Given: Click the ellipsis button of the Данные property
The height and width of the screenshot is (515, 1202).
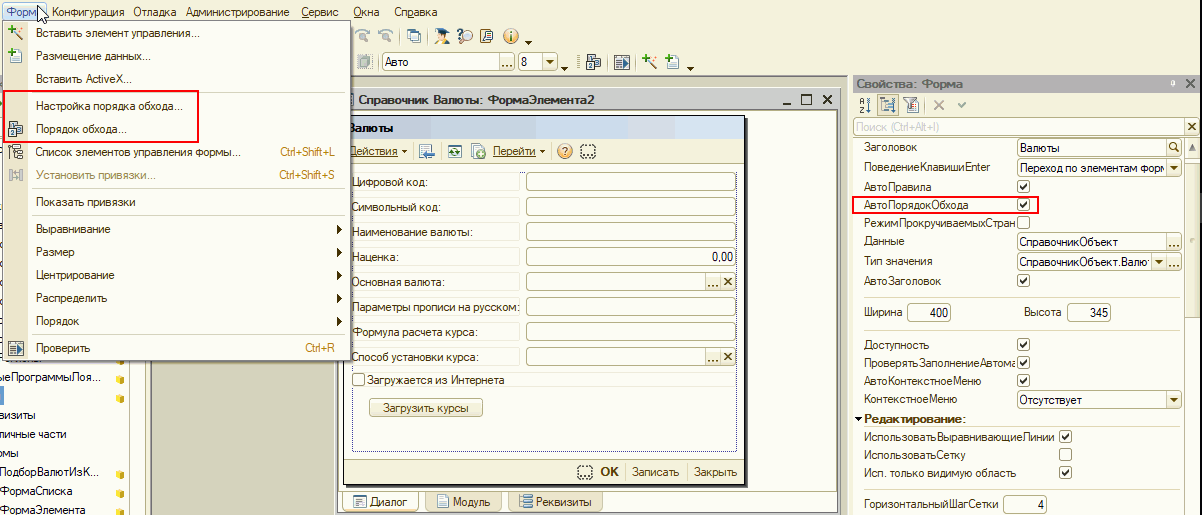Looking at the screenshot, I should pos(1174,242).
